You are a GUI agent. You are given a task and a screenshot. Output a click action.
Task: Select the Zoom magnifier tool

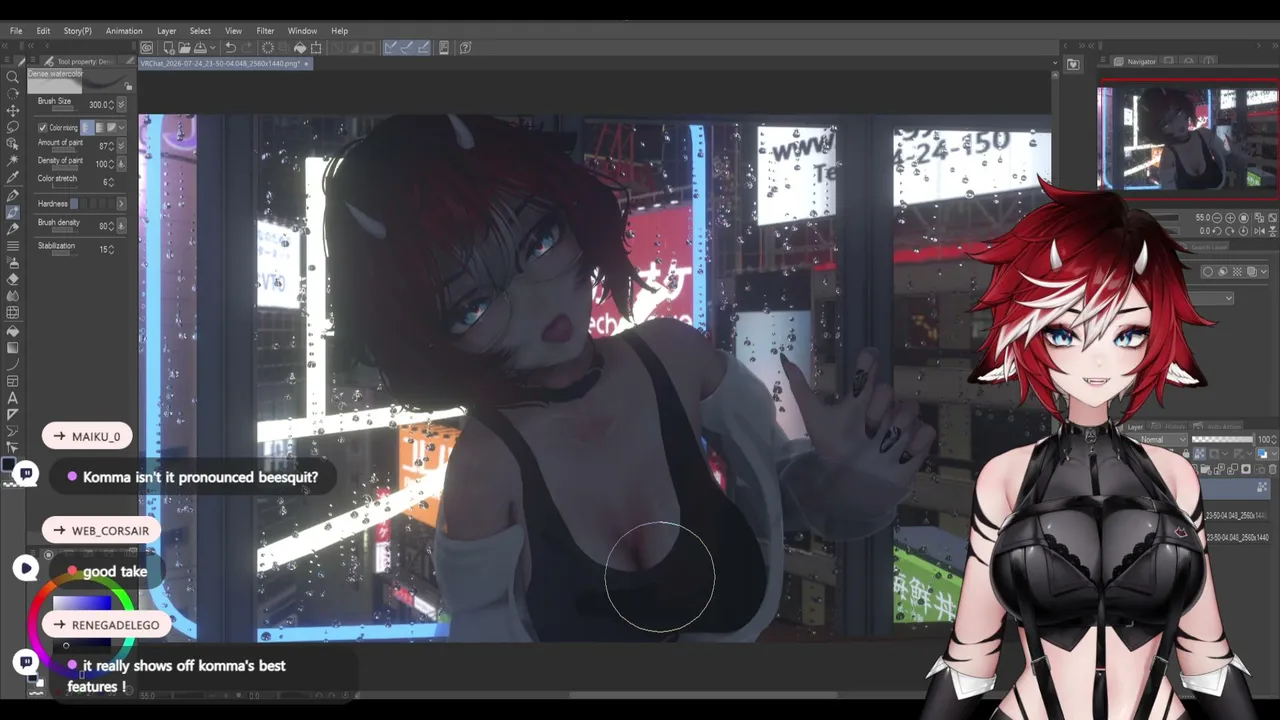coord(13,76)
